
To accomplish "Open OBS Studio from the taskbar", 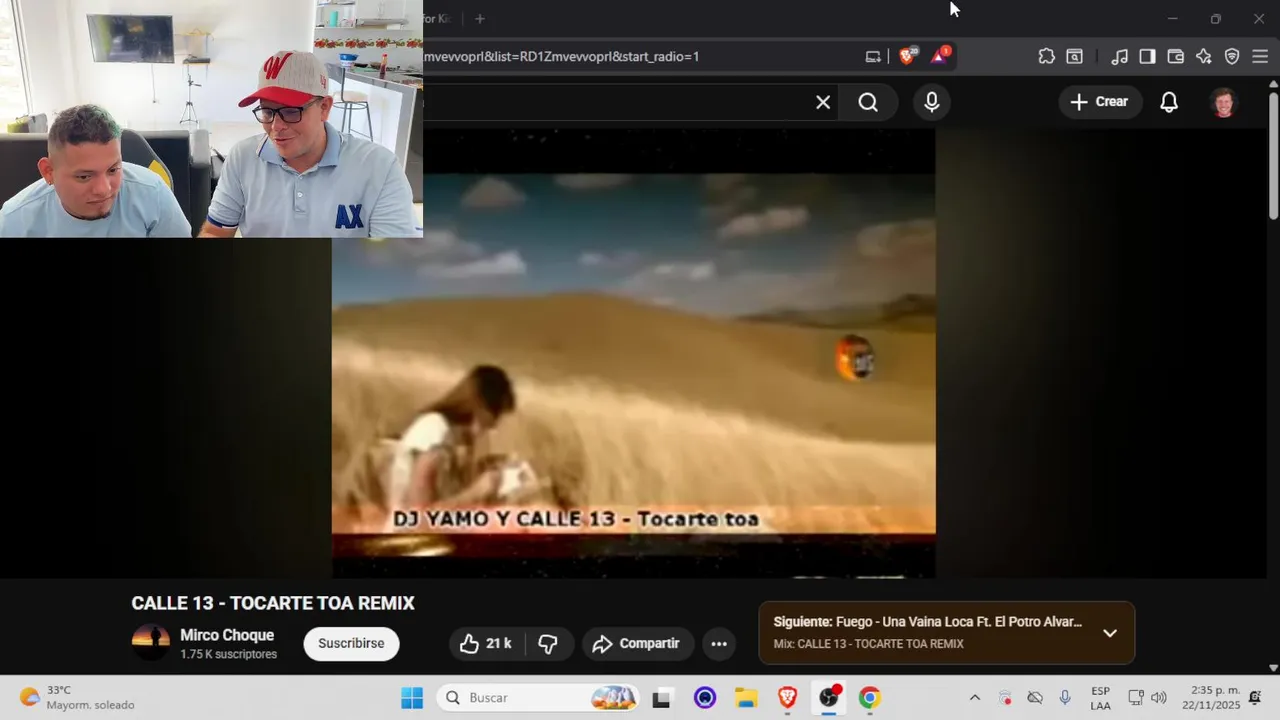I will [x=829, y=698].
